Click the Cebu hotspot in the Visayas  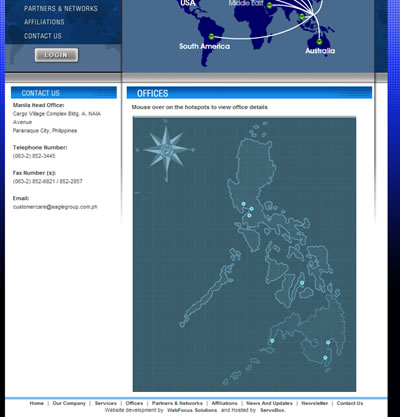click(302, 283)
